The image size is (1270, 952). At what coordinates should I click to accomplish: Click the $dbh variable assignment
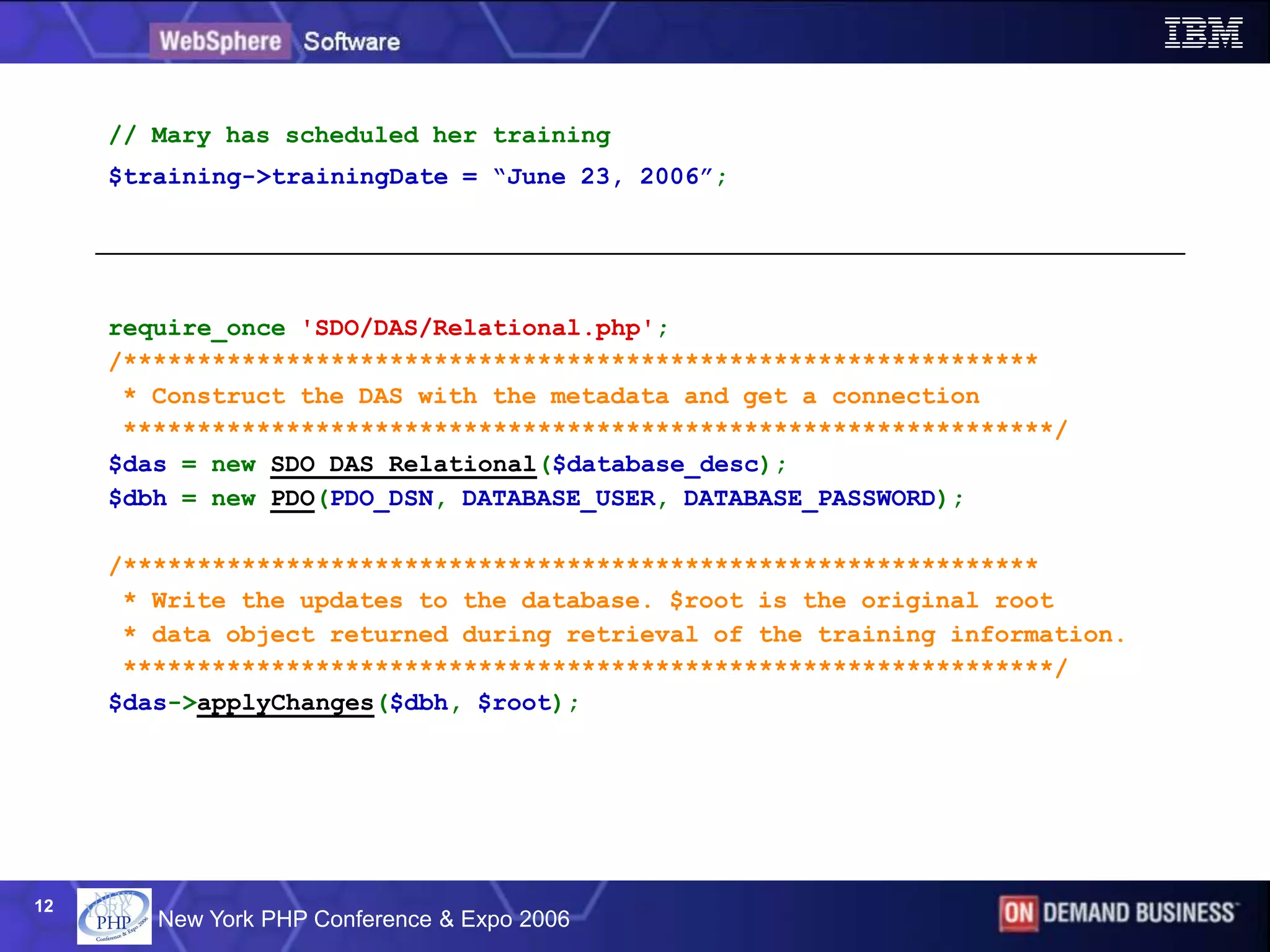[x=138, y=498]
